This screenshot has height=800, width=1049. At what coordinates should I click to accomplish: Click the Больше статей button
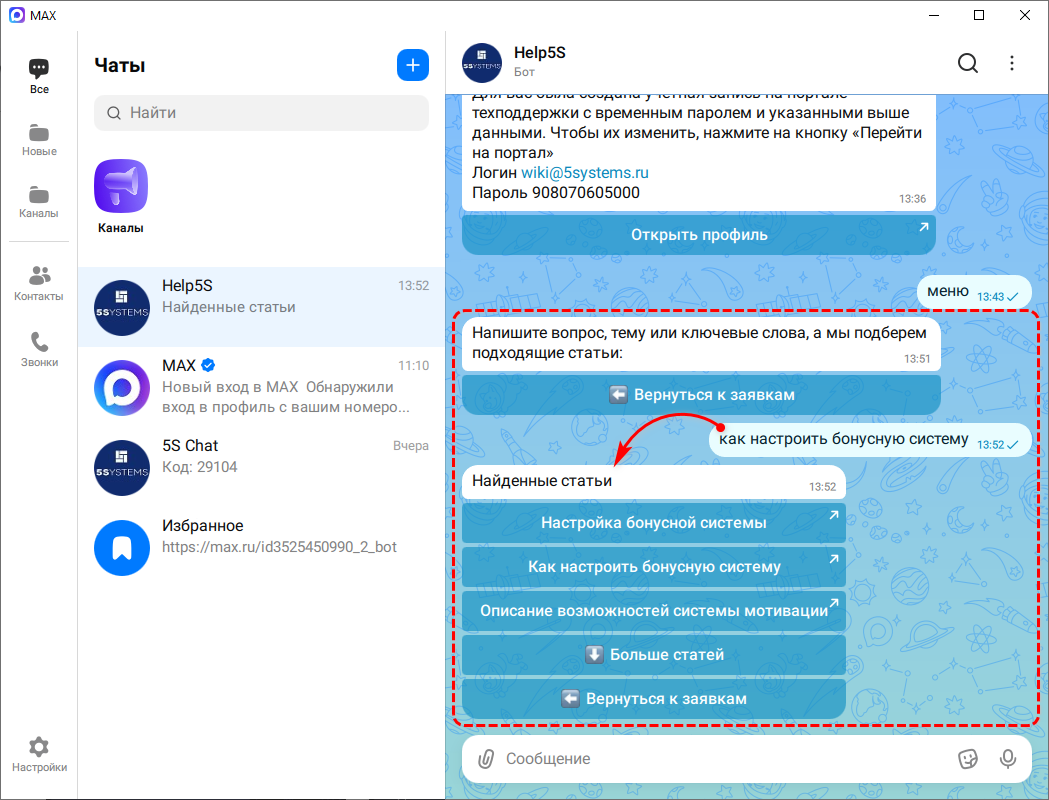pos(654,654)
